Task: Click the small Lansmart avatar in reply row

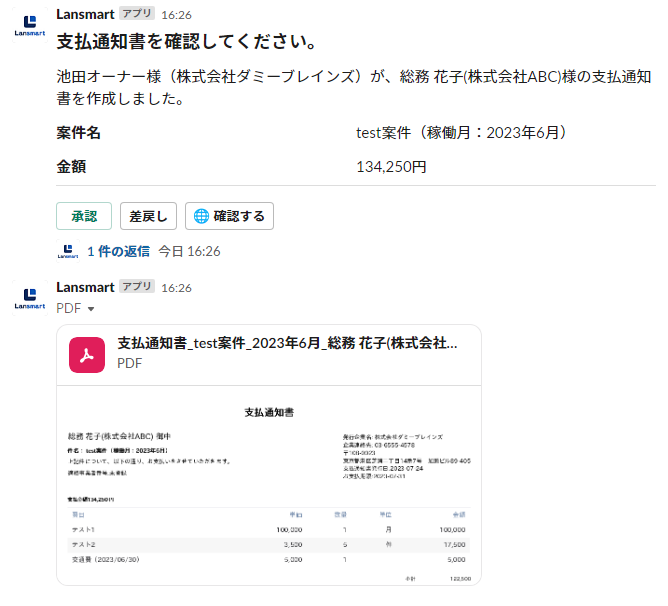Action: (68, 251)
